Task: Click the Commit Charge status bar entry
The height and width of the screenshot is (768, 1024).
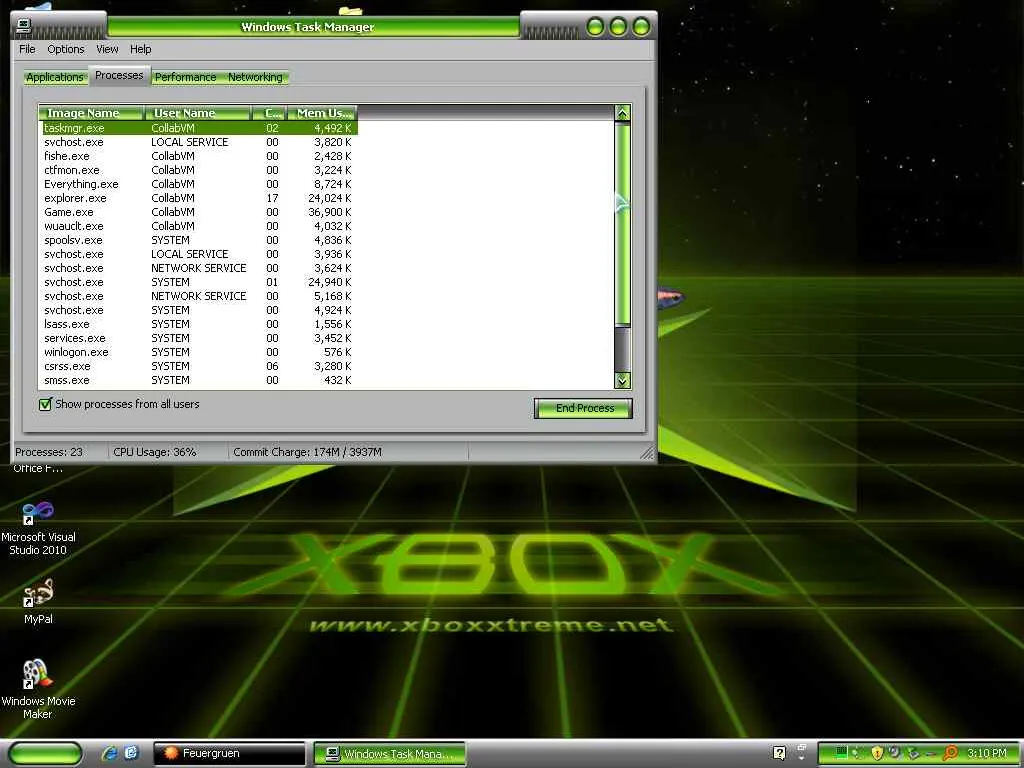Action: 308,452
